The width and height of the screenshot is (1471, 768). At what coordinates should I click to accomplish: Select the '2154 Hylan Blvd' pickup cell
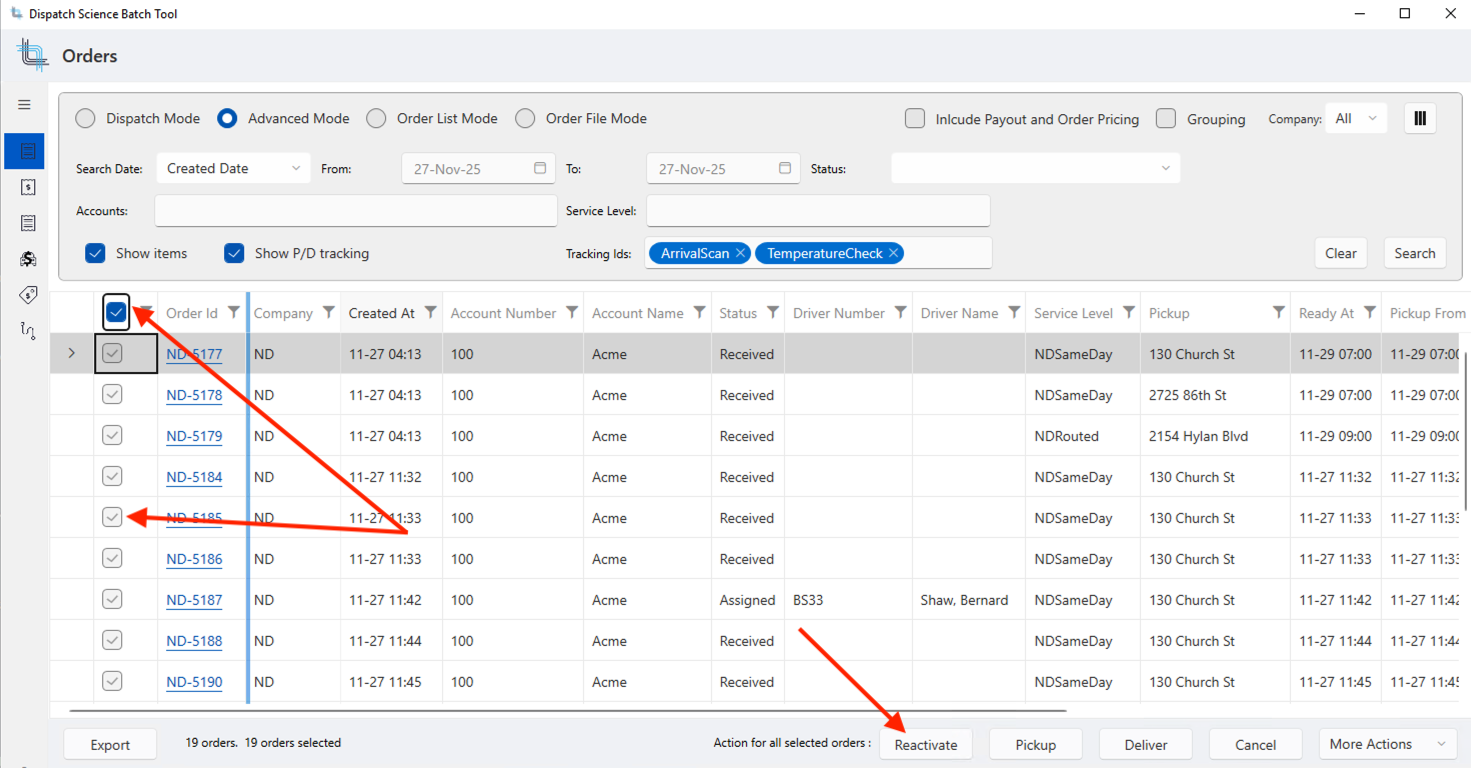(x=1215, y=436)
